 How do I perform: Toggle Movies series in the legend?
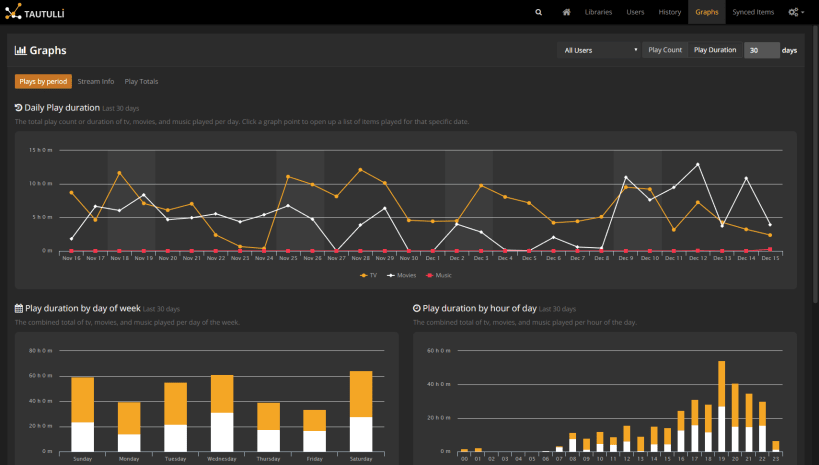402,275
